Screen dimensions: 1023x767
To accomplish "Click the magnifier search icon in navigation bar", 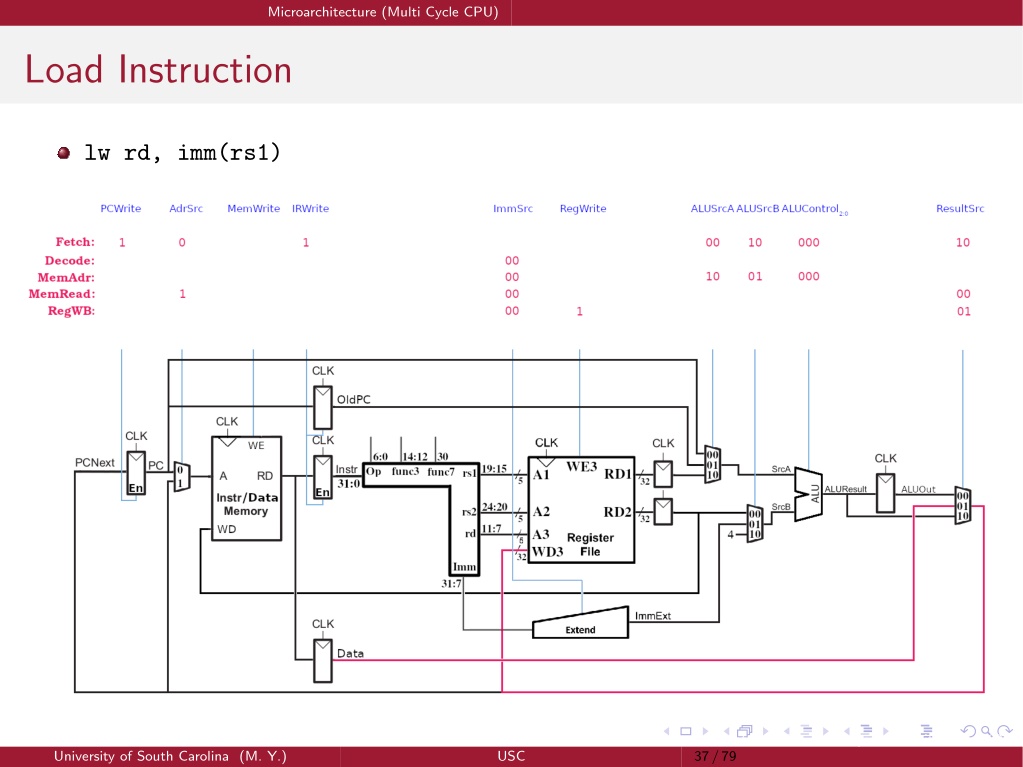I will click(x=986, y=731).
